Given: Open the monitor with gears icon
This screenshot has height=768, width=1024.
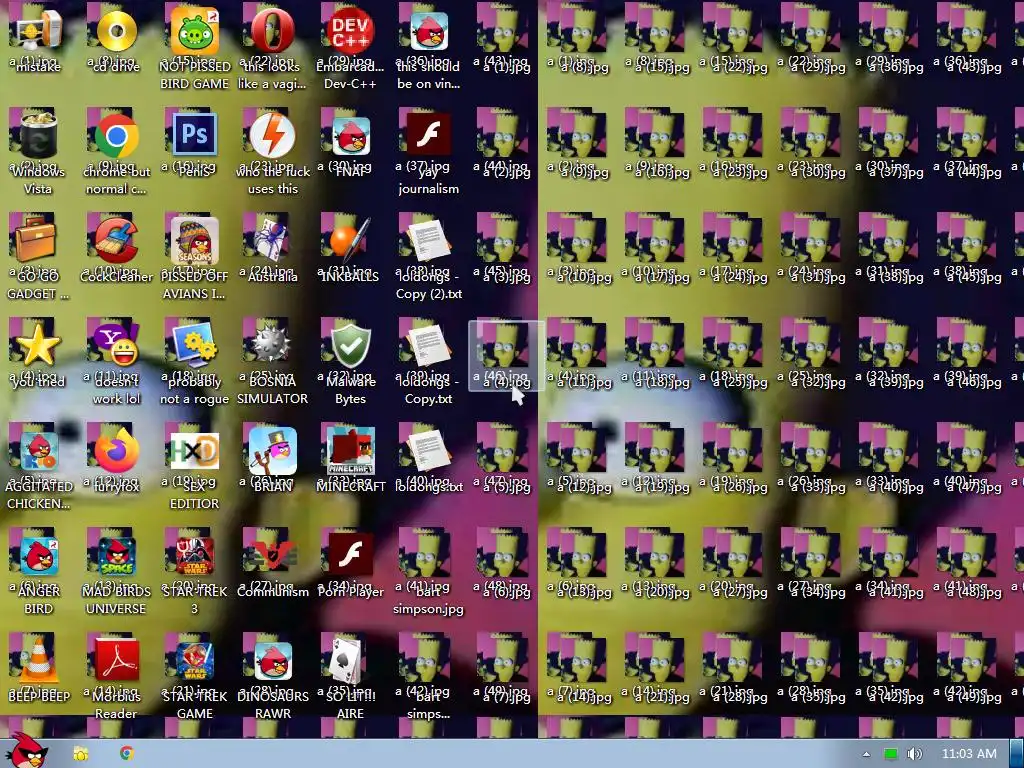Looking at the screenshot, I should (x=194, y=345).
